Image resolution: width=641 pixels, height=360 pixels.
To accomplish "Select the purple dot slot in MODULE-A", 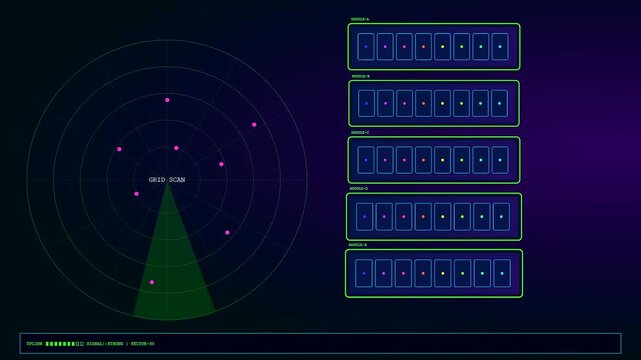I will coord(385,47).
